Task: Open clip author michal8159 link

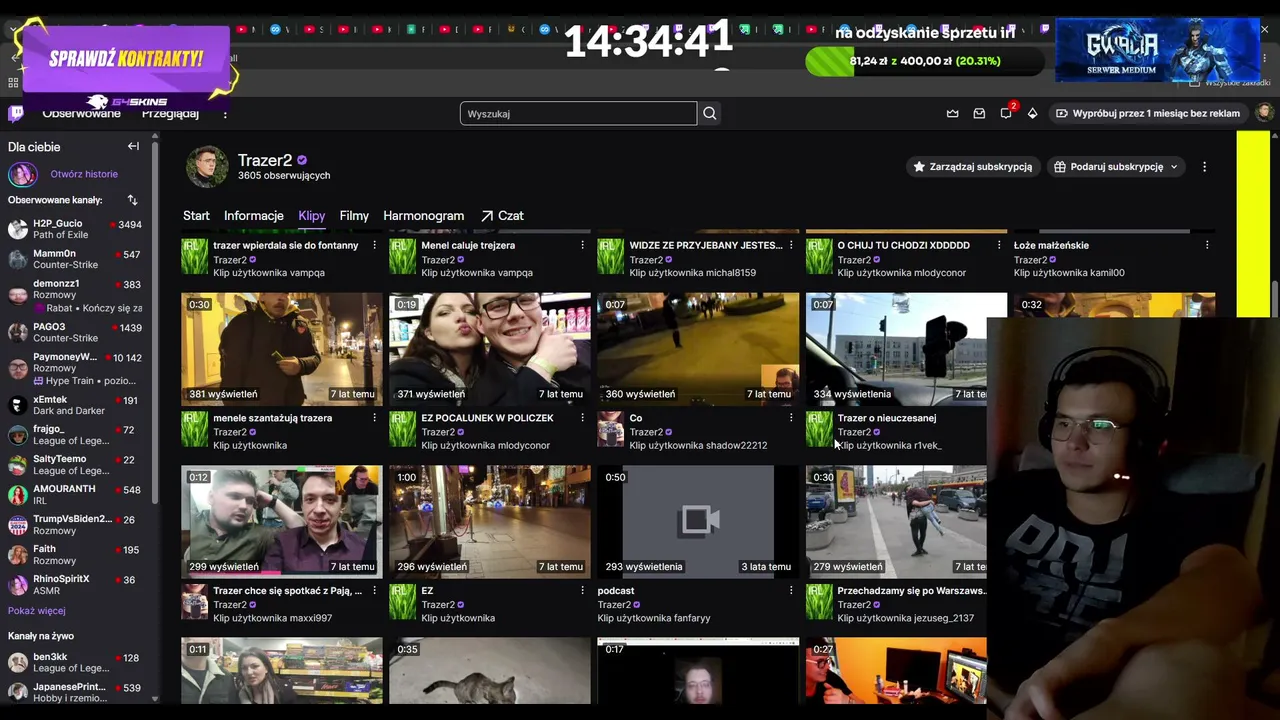Action: click(693, 273)
